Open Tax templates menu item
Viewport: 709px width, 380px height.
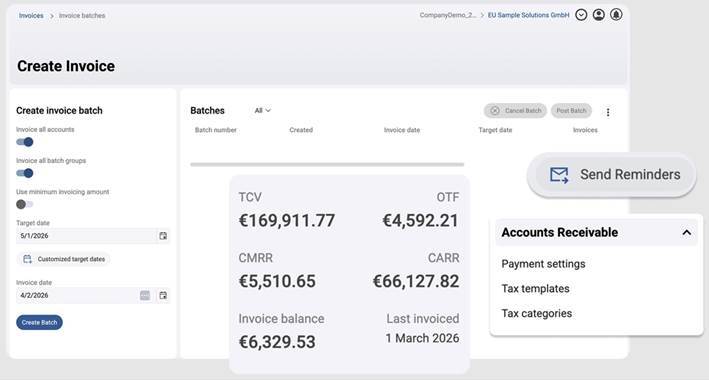[535, 289]
